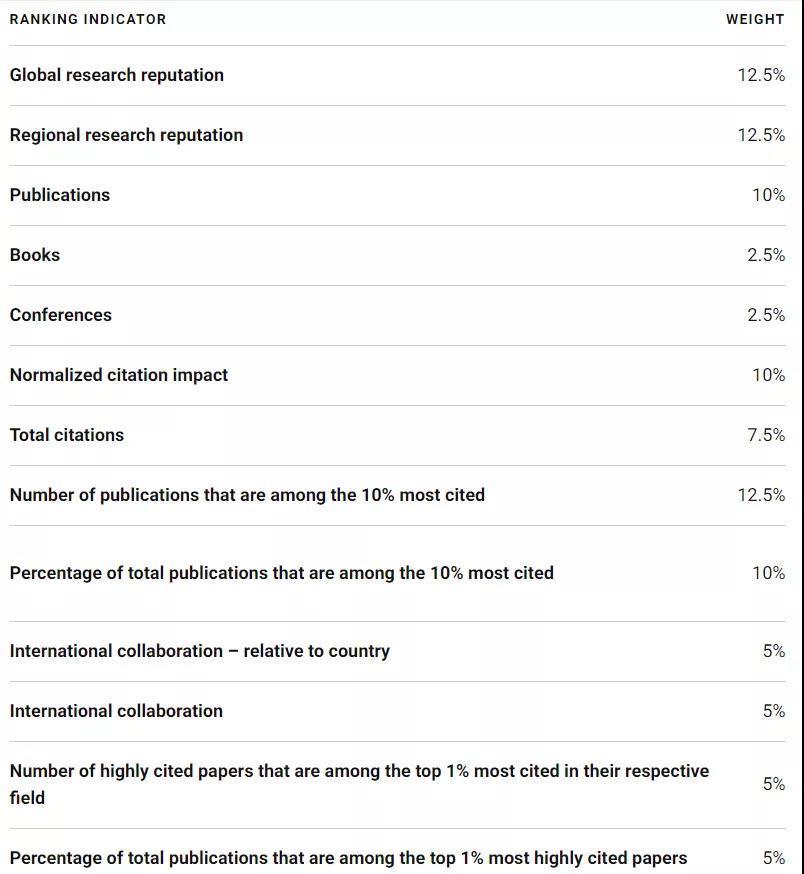Select the Global research reputation row label
804x874 pixels.
[x=117, y=75]
